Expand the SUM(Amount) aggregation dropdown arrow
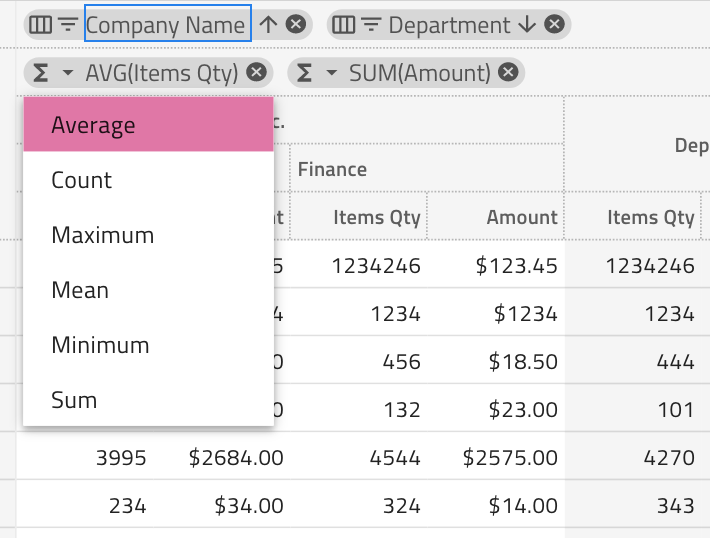Image resolution: width=710 pixels, height=538 pixels. (x=331, y=73)
